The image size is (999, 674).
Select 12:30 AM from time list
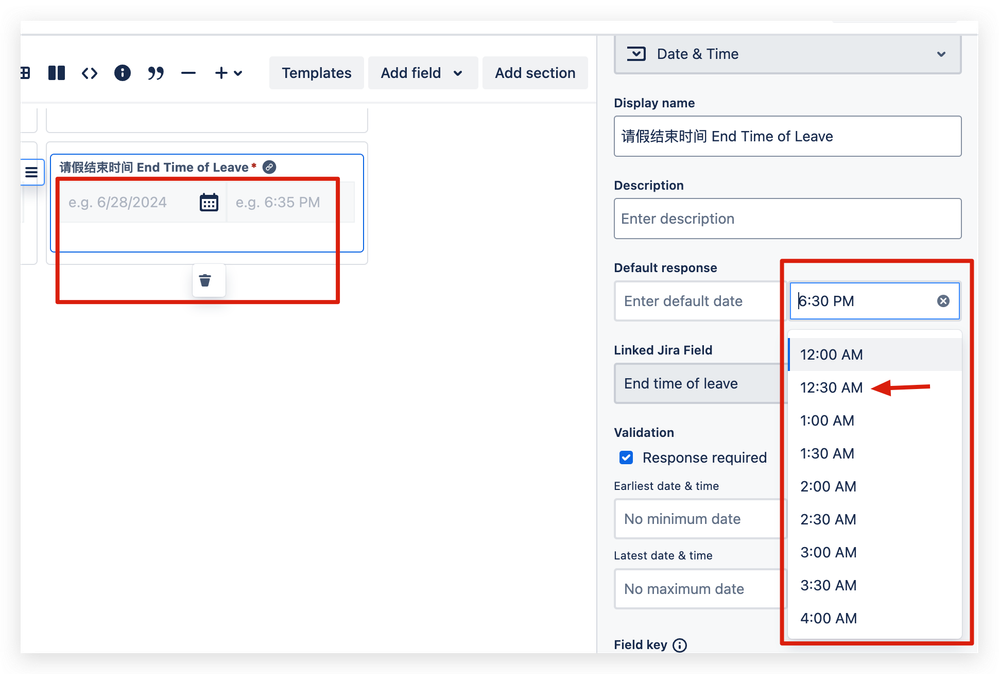click(x=875, y=388)
